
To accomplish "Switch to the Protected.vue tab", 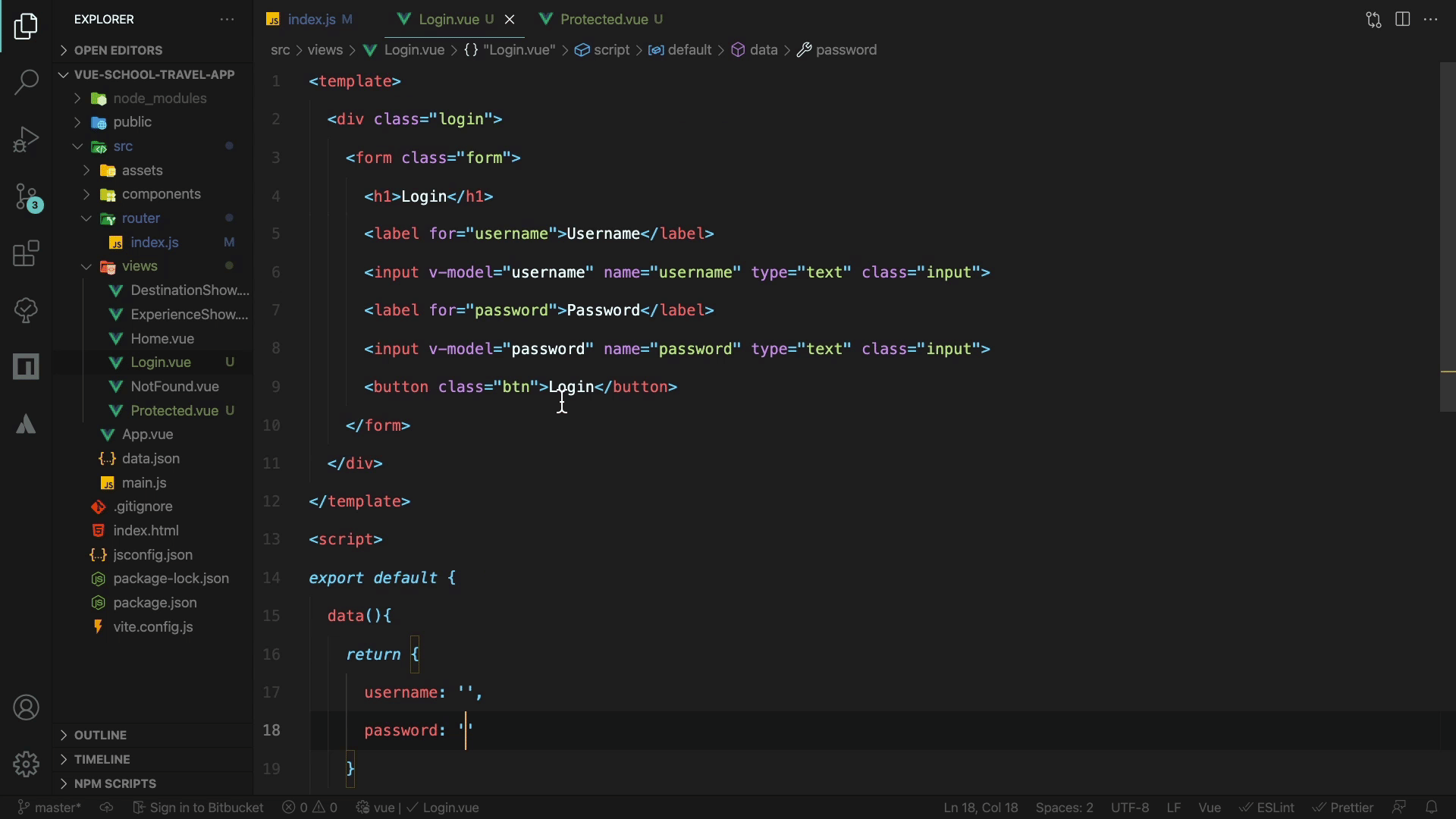I will pyautogui.click(x=604, y=20).
